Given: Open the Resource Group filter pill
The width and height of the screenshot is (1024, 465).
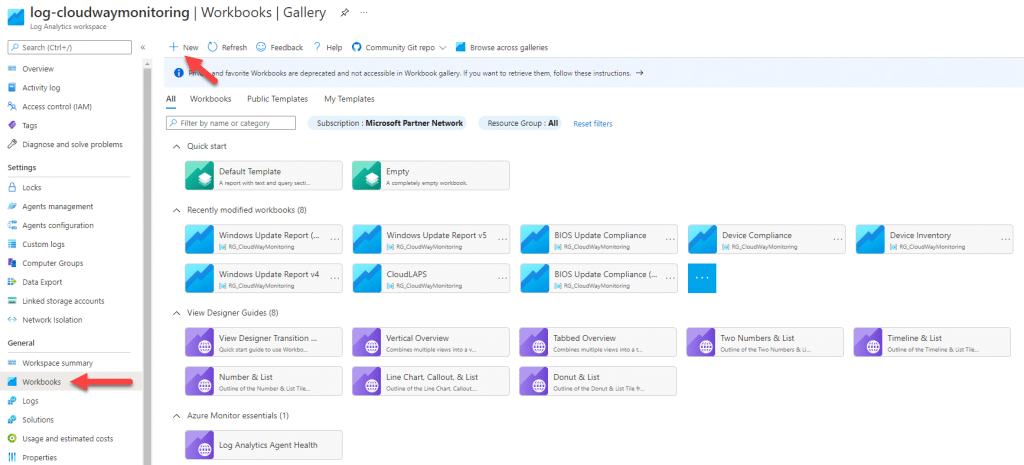Looking at the screenshot, I should point(519,123).
